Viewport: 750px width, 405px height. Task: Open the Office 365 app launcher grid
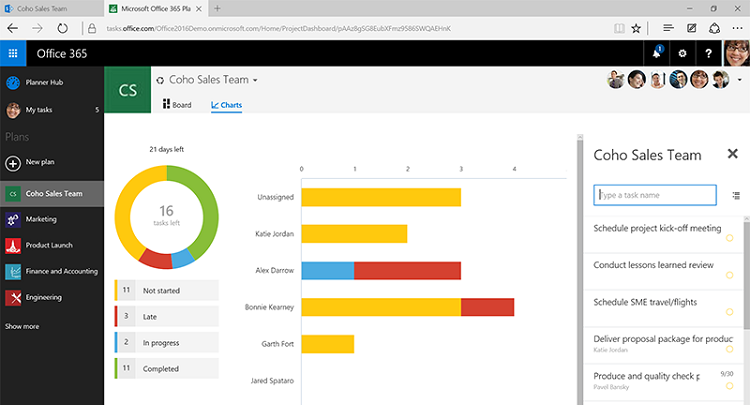(x=13, y=53)
